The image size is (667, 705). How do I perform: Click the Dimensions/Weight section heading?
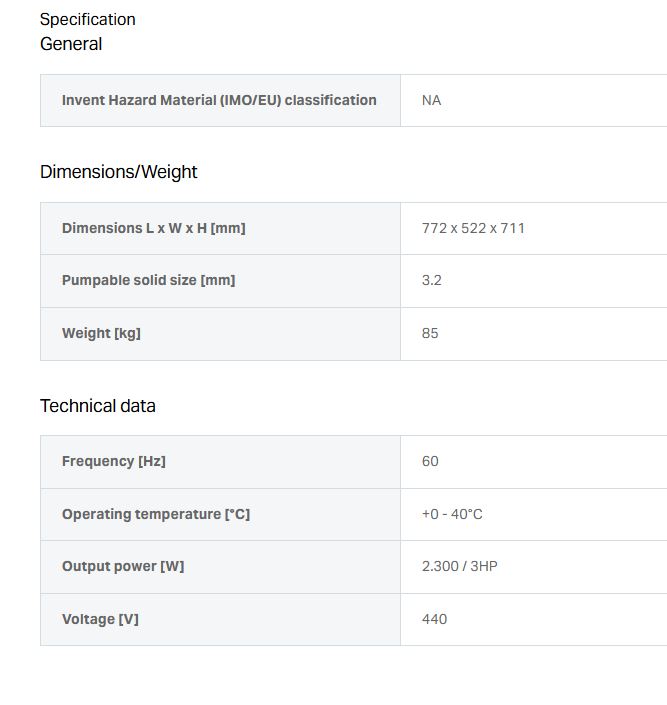click(x=118, y=172)
